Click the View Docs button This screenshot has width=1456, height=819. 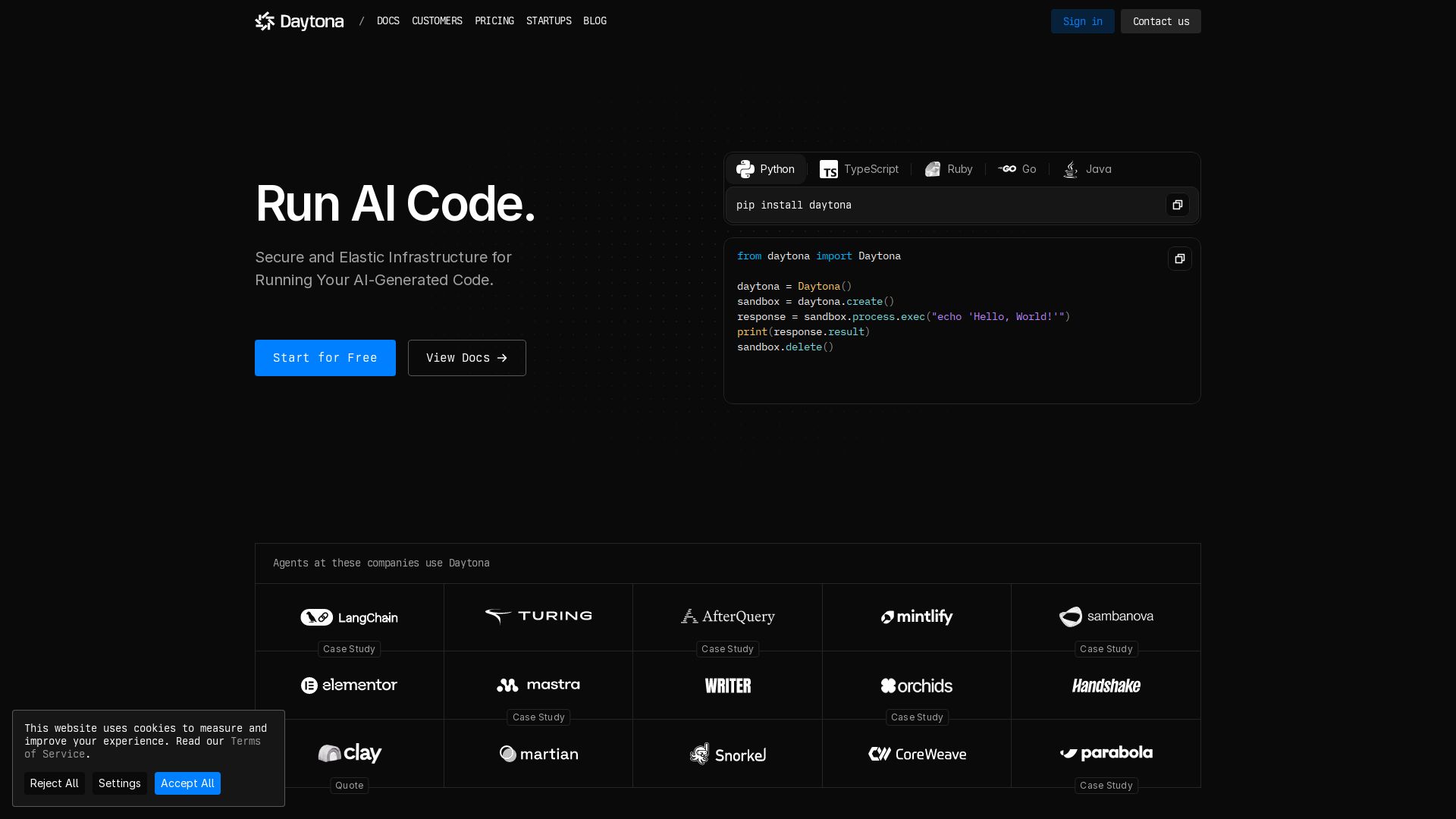[x=466, y=358]
